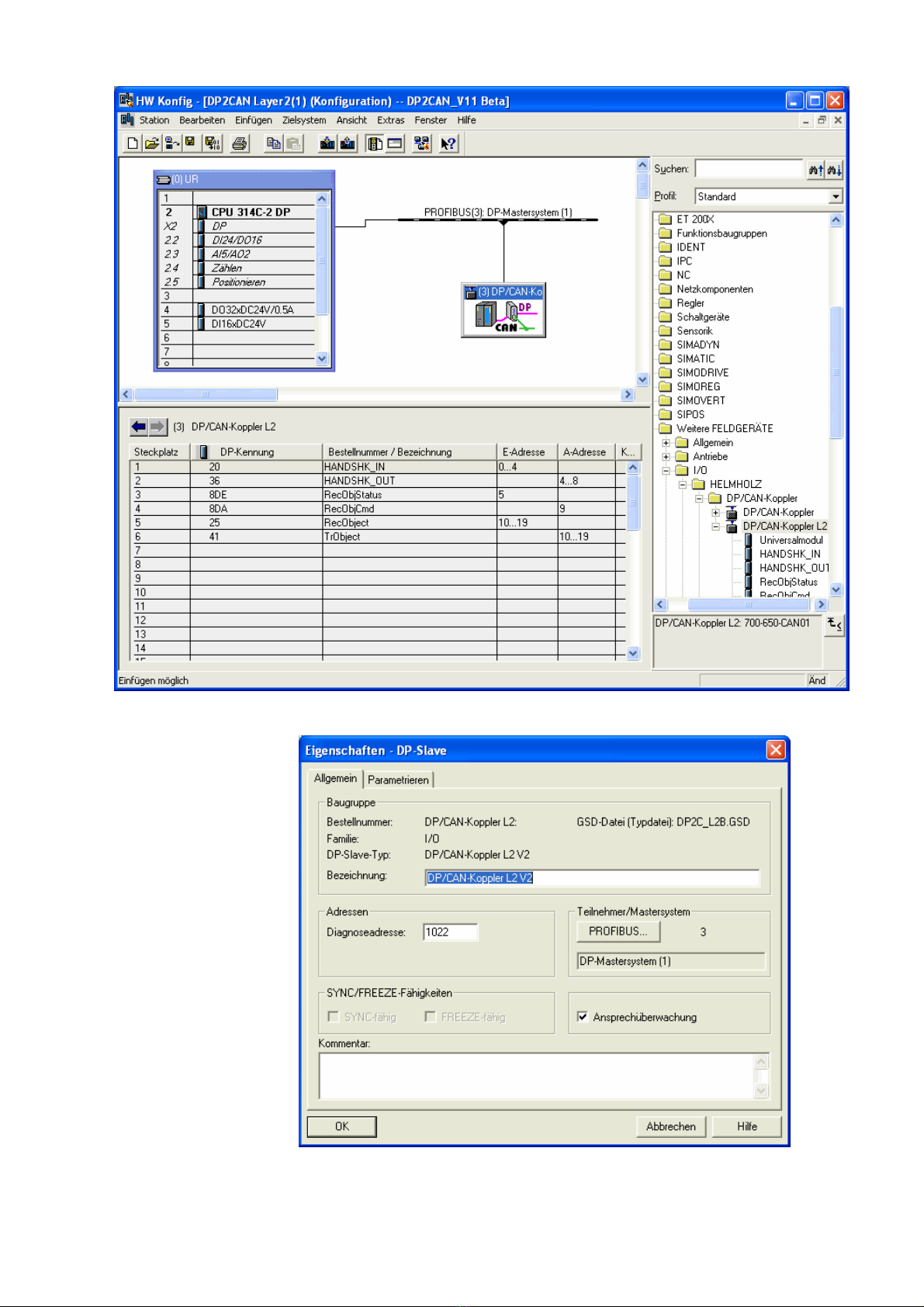Click the catalog info pin button
924x1307 pixels.
(x=834, y=624)
